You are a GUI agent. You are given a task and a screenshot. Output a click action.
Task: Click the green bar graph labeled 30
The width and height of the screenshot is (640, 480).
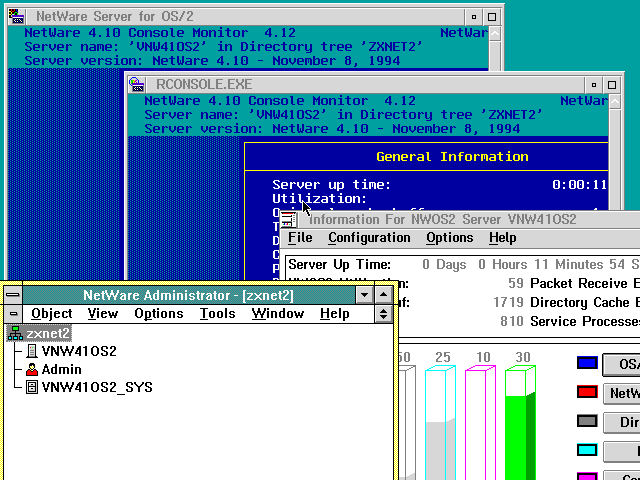click(520, 423)
